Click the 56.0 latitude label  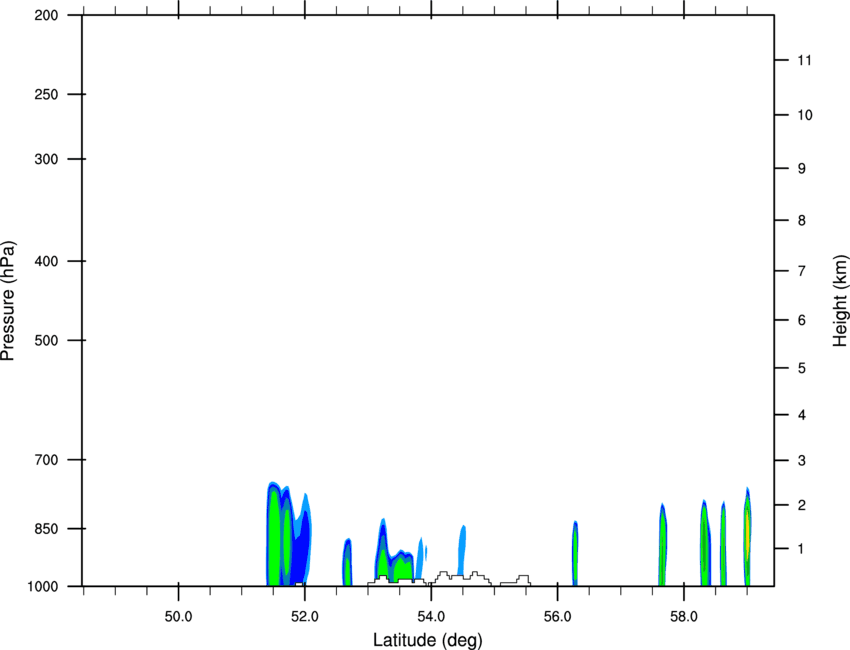(558, 616)
